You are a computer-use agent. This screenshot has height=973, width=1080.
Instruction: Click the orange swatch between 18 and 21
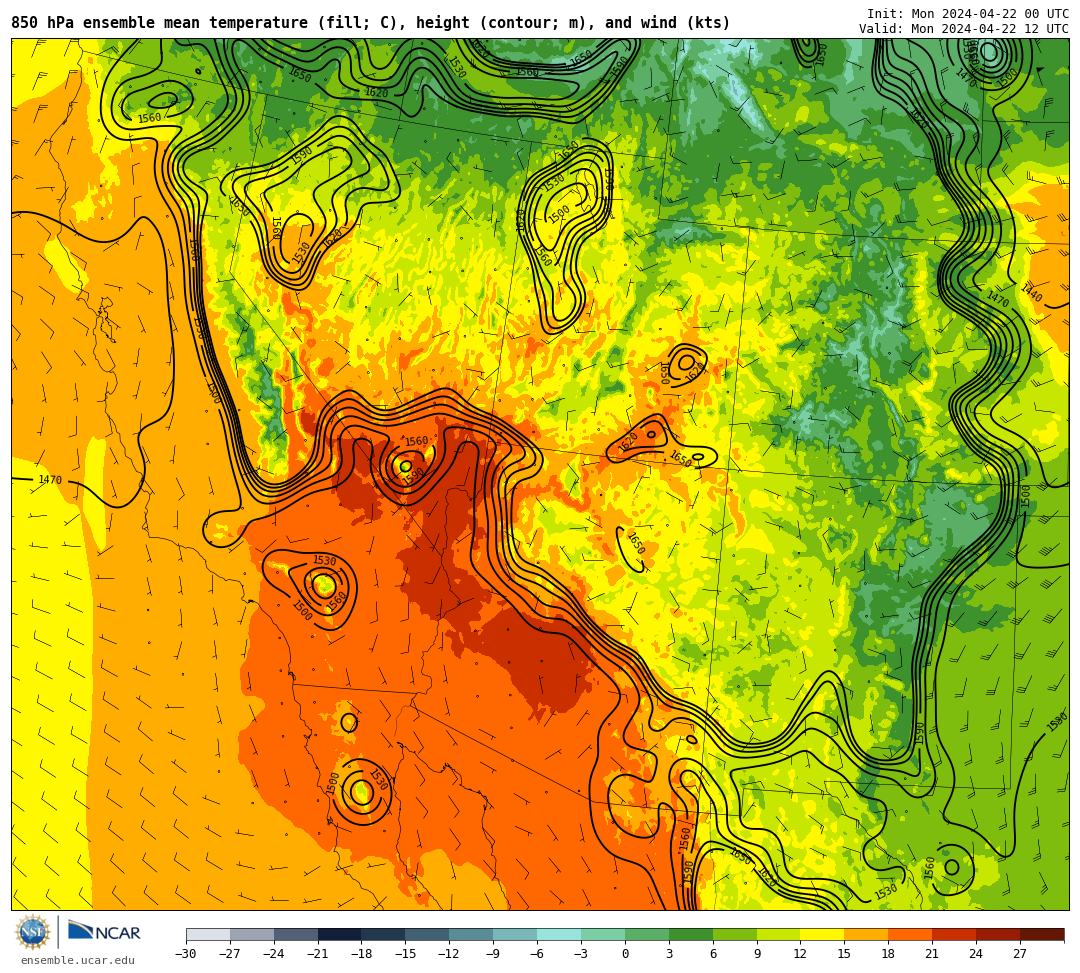pyautogui.click(x=911, y=934)
